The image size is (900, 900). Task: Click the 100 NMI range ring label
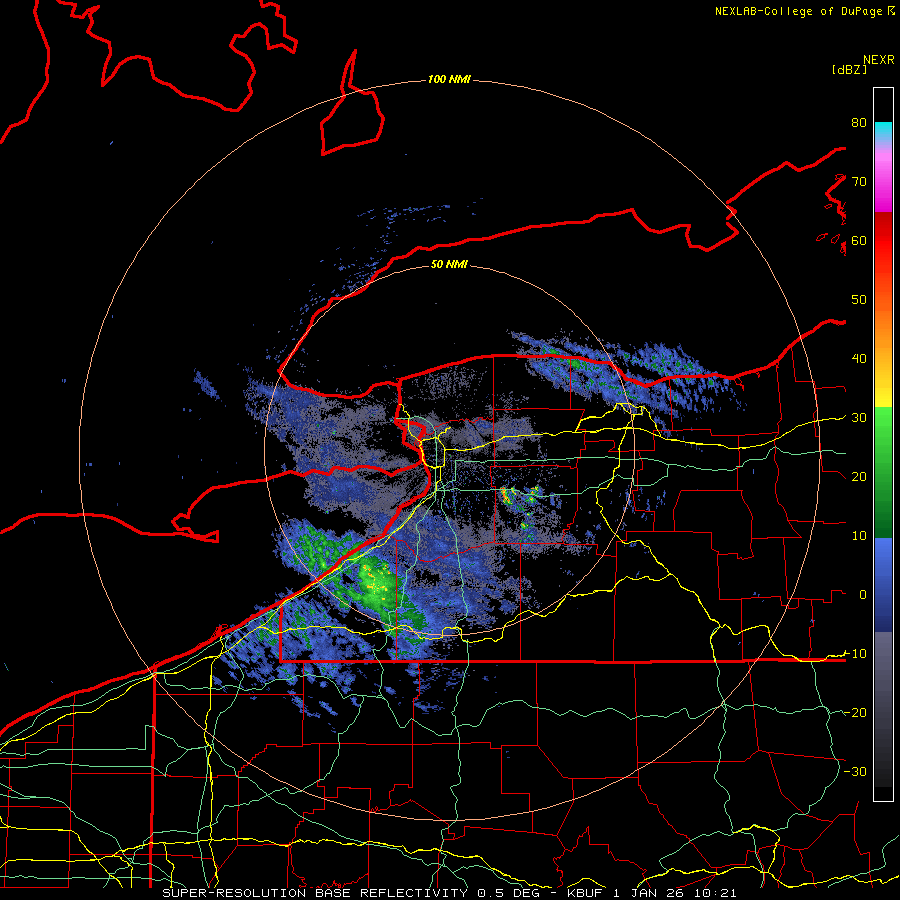tap(449, 79)
